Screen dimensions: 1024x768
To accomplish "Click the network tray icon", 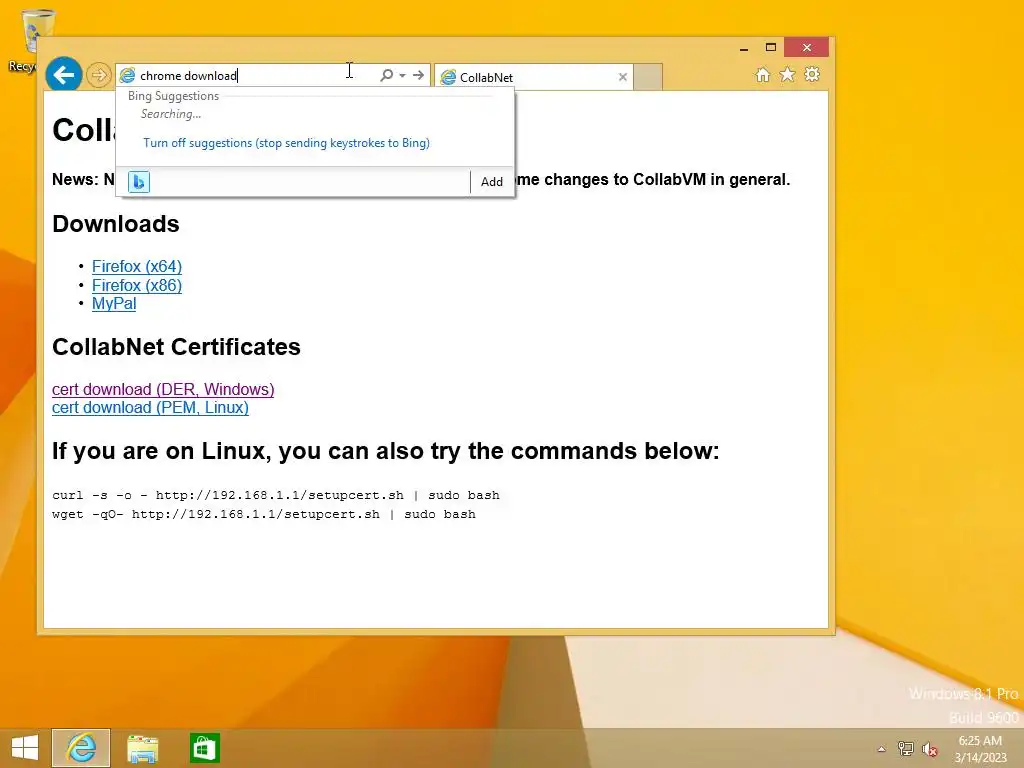I will (905, 748).
